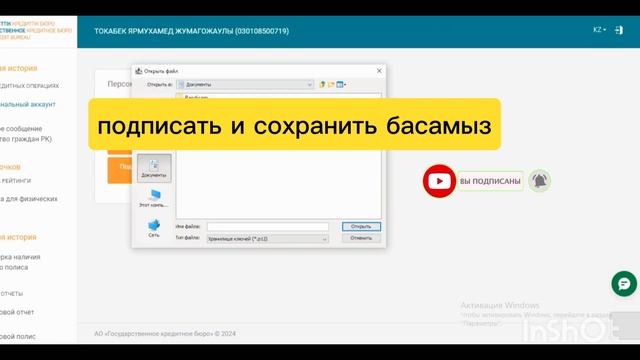Change the file list view mode icon
This screenshot has height=360, width=640.
pos(341,84)
